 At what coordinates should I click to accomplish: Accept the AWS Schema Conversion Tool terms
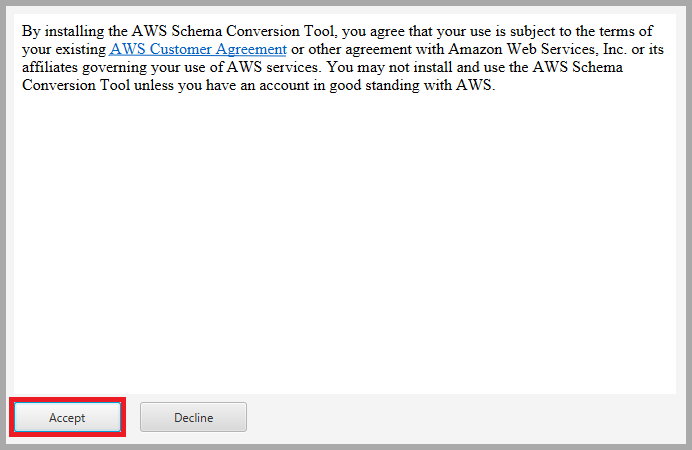67,417
